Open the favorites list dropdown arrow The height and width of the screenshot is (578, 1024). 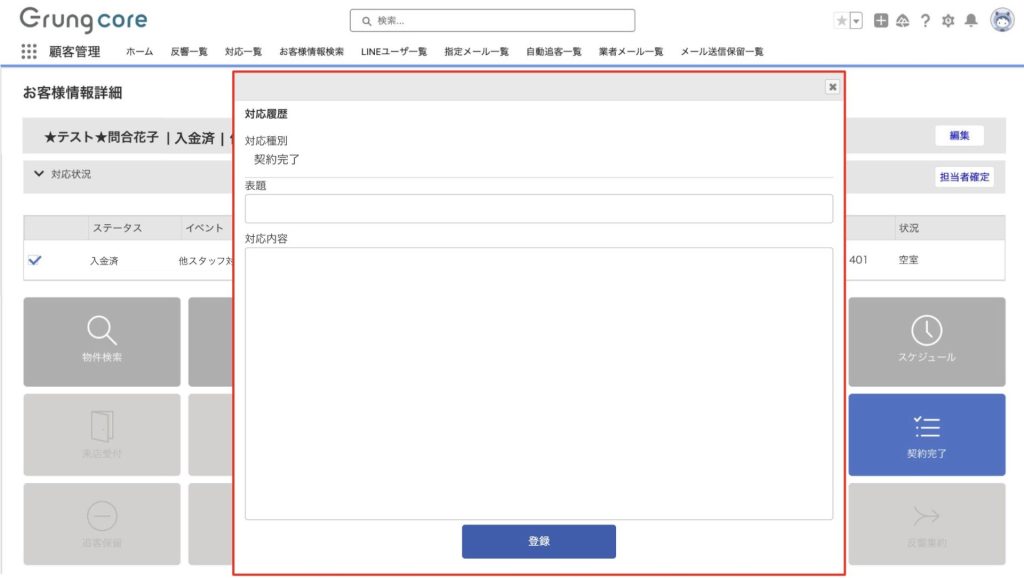(856, 21)
